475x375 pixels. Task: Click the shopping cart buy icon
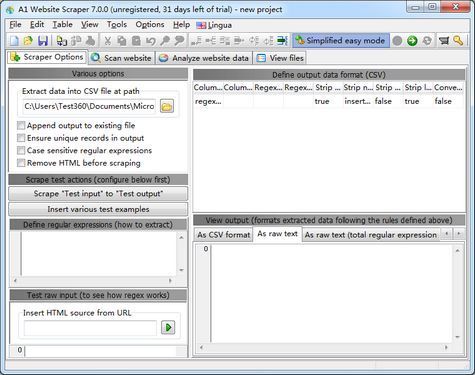click(444, 41)
